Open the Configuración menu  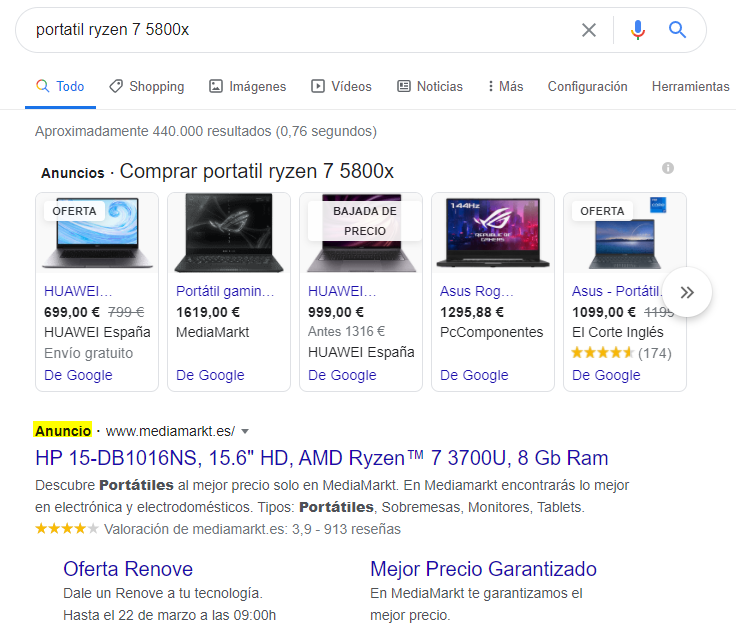(587, 87)
